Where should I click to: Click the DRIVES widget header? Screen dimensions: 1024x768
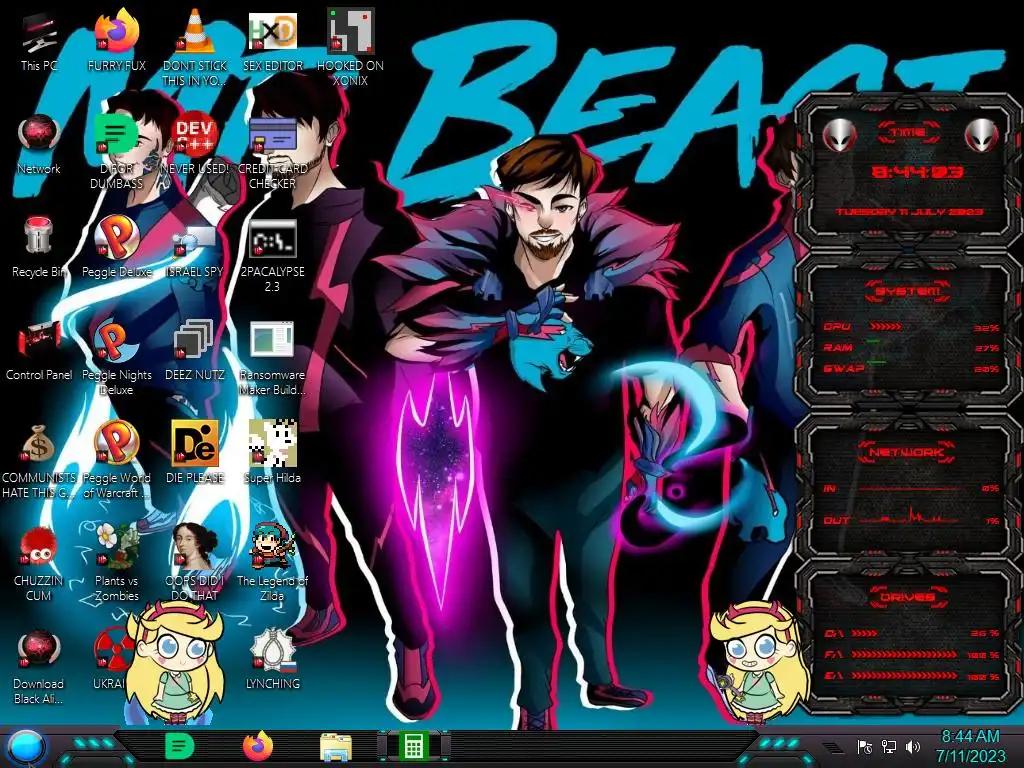[x=906, y=596]
